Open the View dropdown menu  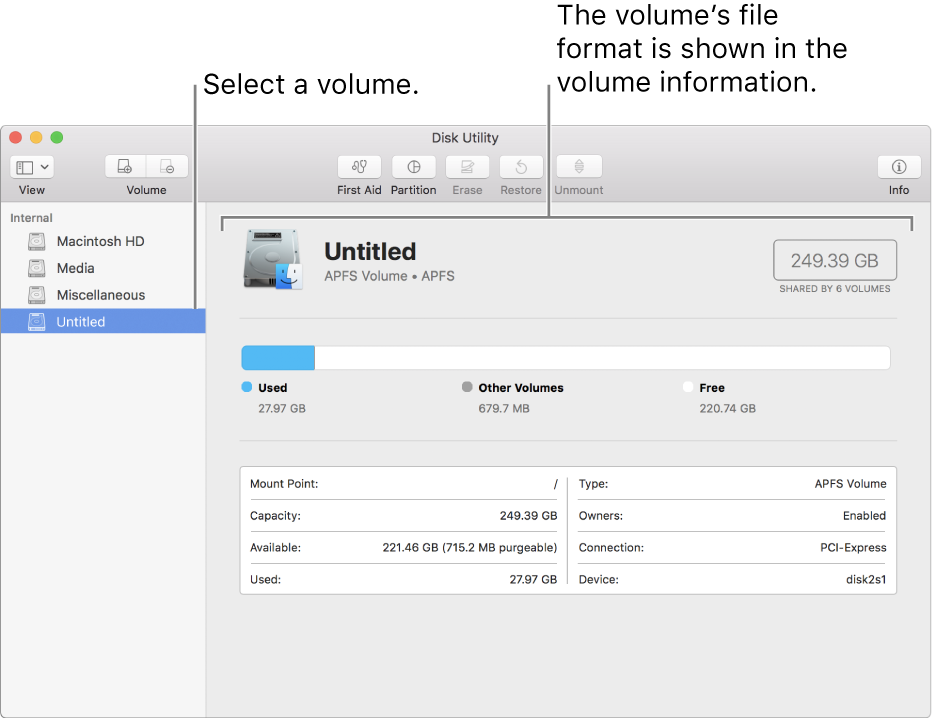tap(32, 167)
